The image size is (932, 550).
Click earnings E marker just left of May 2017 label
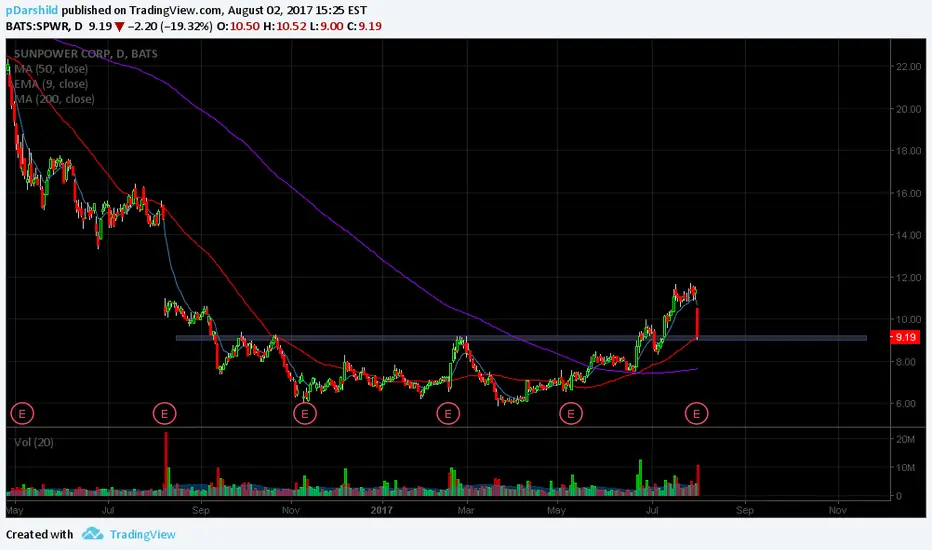tap(571, 413)
